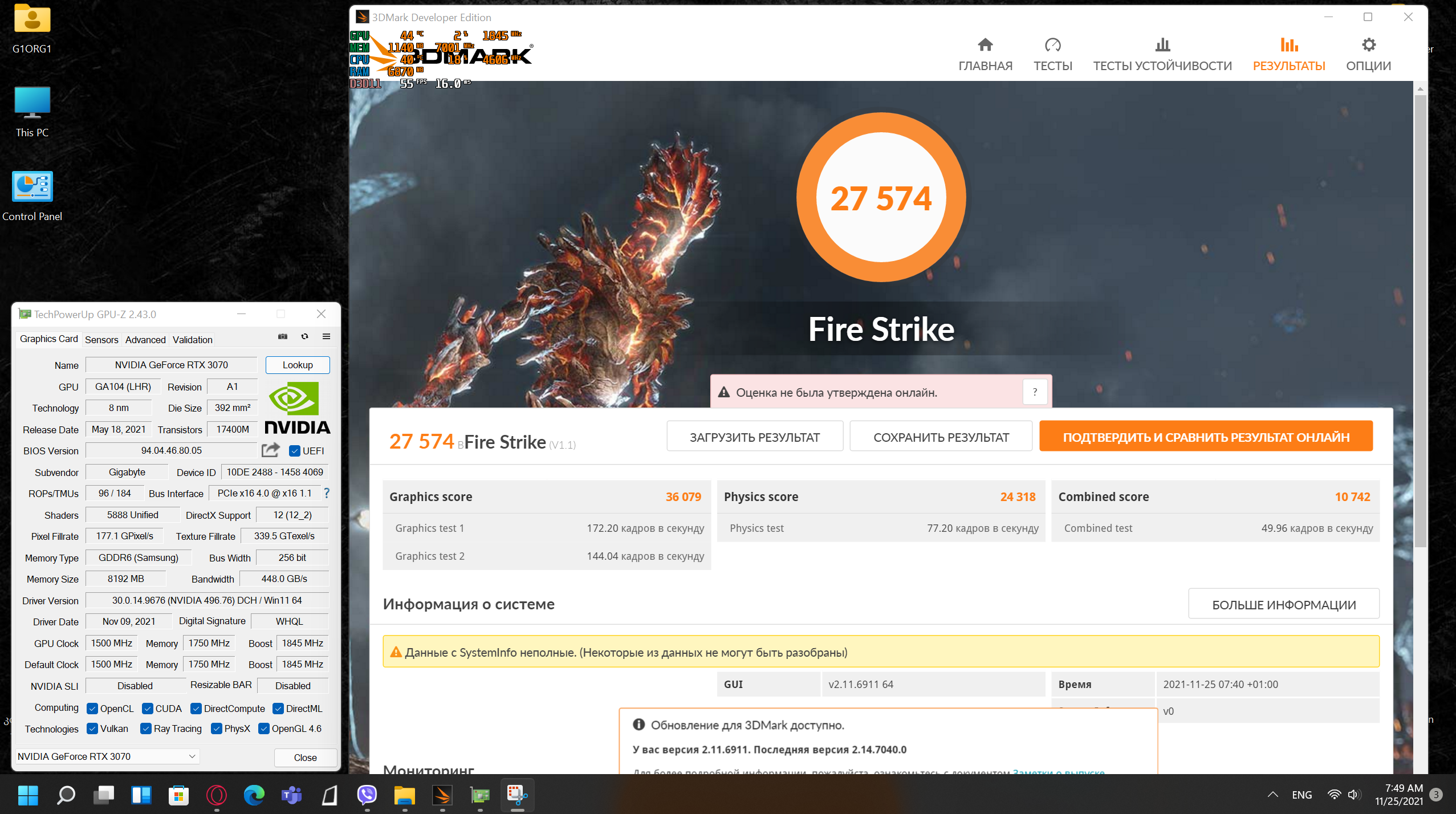Open the 3DMark home icon
The image size is (1456, 814).
coord(985,45)
